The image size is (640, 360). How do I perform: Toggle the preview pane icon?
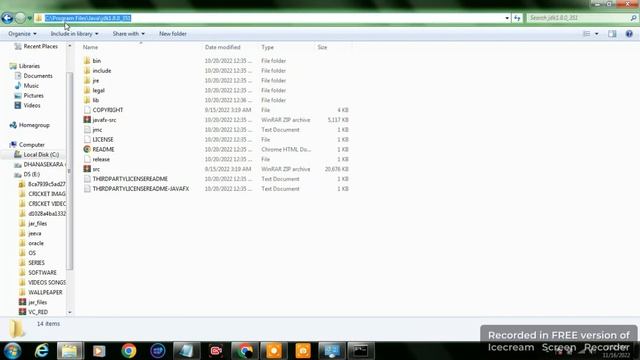[x=612, y=34]
